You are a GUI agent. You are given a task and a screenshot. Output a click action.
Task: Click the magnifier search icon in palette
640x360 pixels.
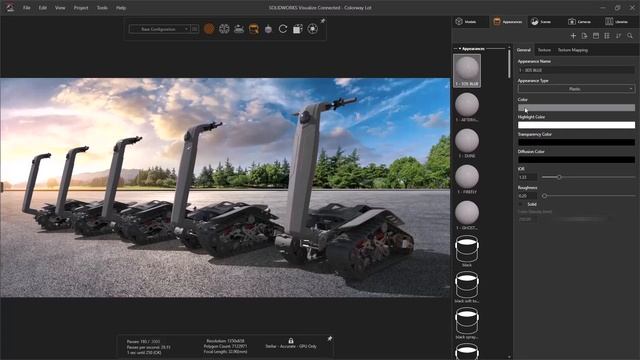click(630, 36)
